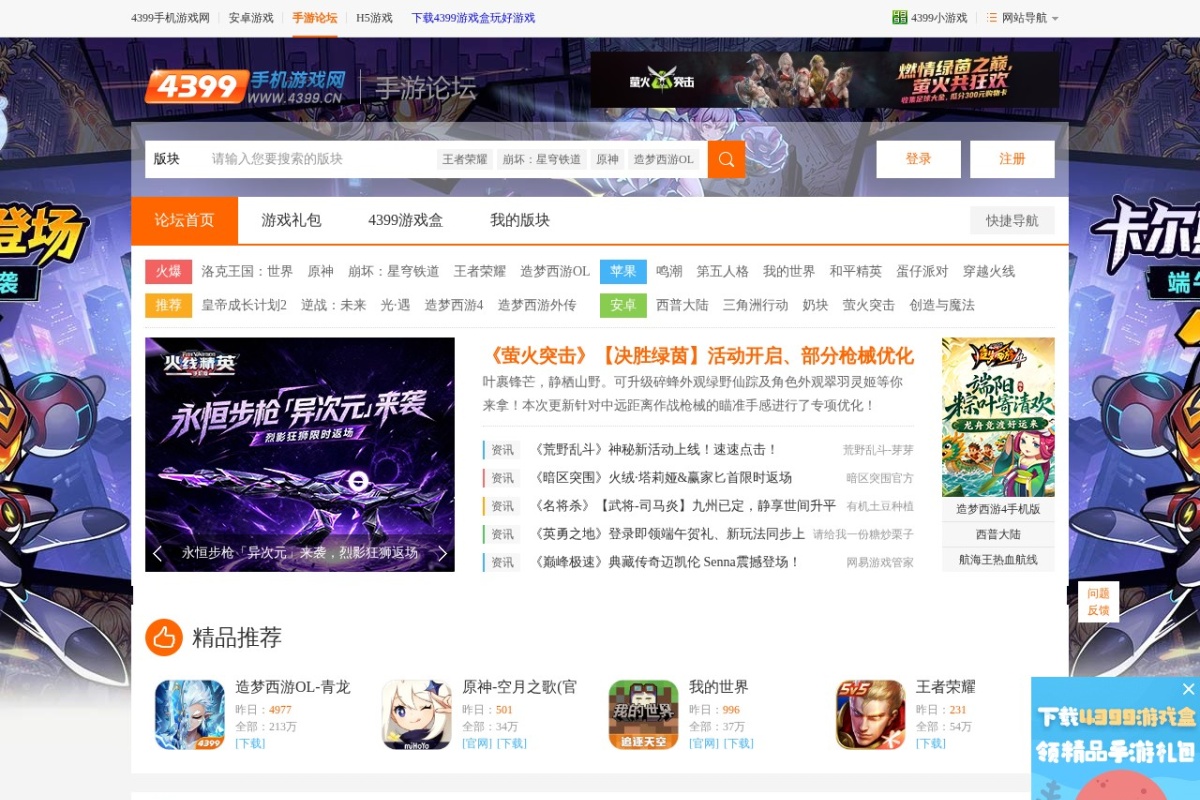This screenshot has height=800, width=1200.
Task: Go to next carousel slide arrow
Action: coord(442,553)
